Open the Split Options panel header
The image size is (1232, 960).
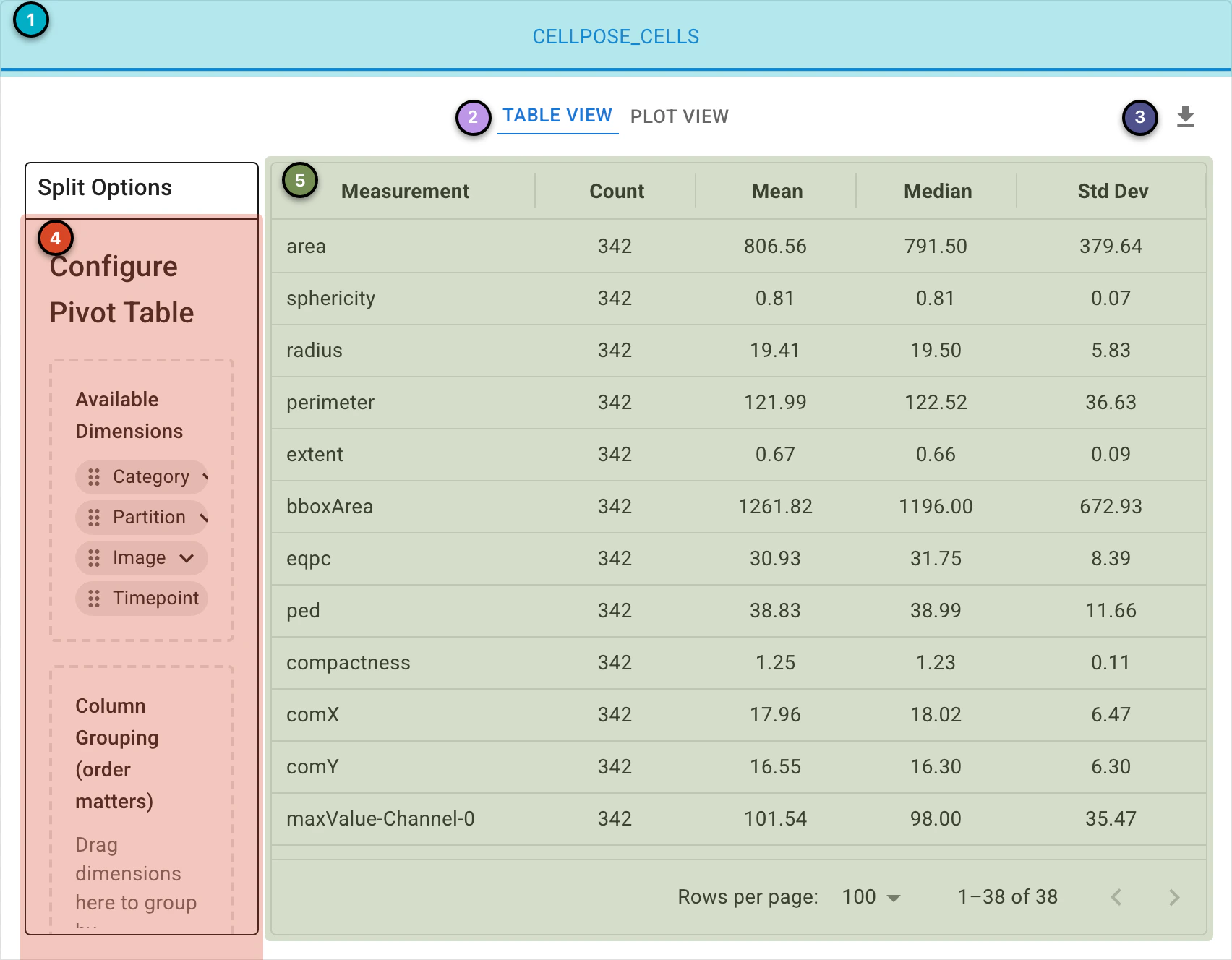142,188
